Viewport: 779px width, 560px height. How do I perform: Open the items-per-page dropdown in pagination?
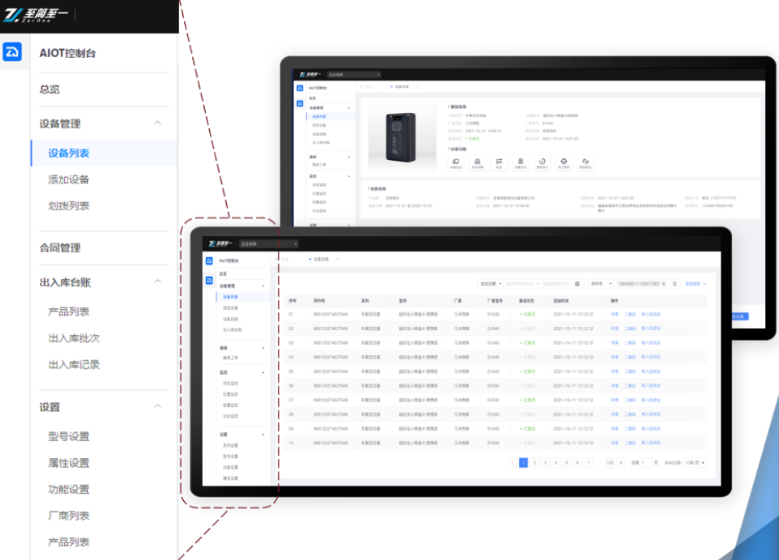click(695, 463)
